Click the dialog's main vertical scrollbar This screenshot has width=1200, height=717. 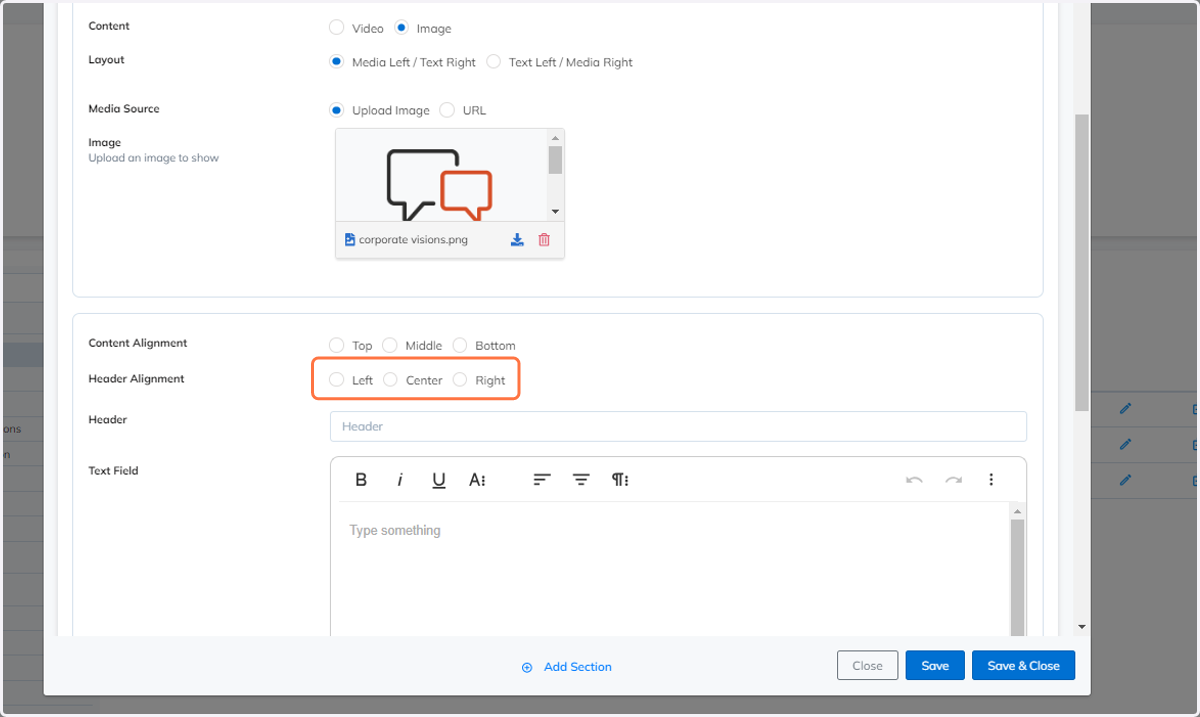coord(1082,262)
